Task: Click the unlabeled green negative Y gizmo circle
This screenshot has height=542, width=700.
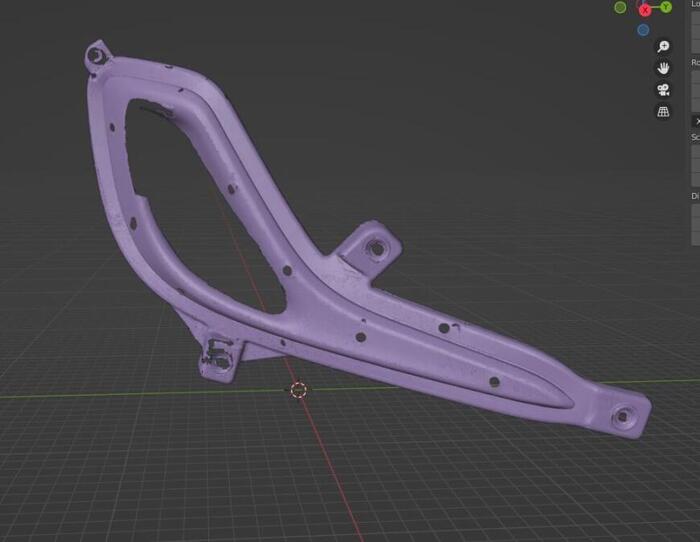Action: 620,8
